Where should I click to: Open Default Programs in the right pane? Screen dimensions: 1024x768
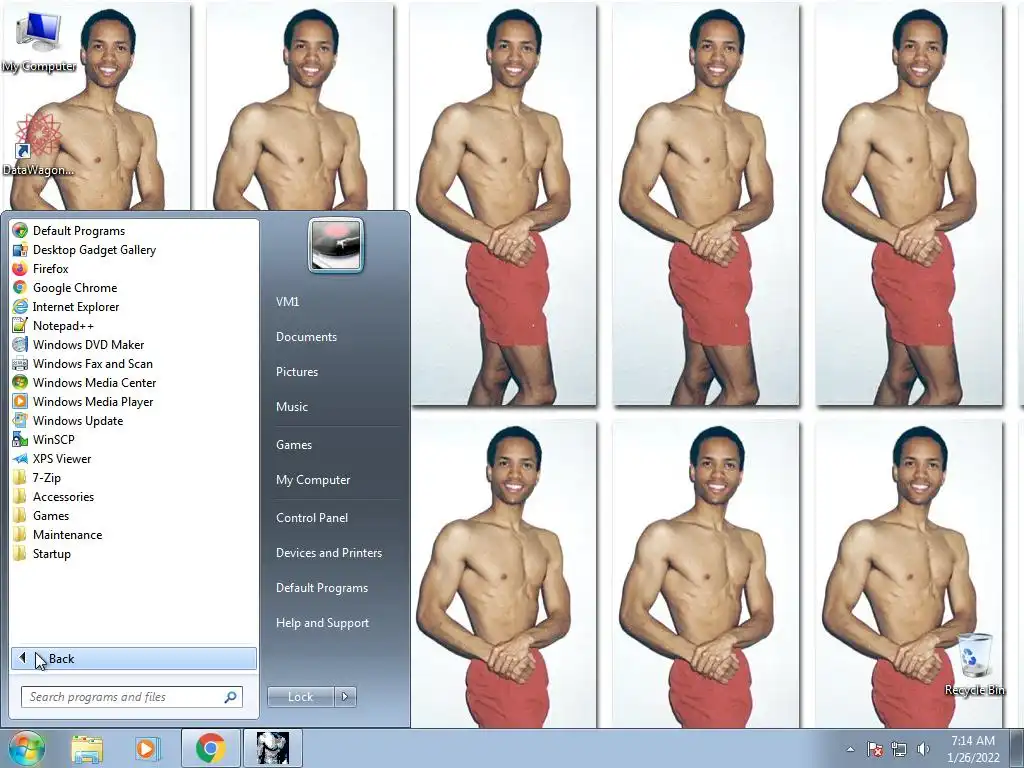pyautogui.click(x=321, y=587)
